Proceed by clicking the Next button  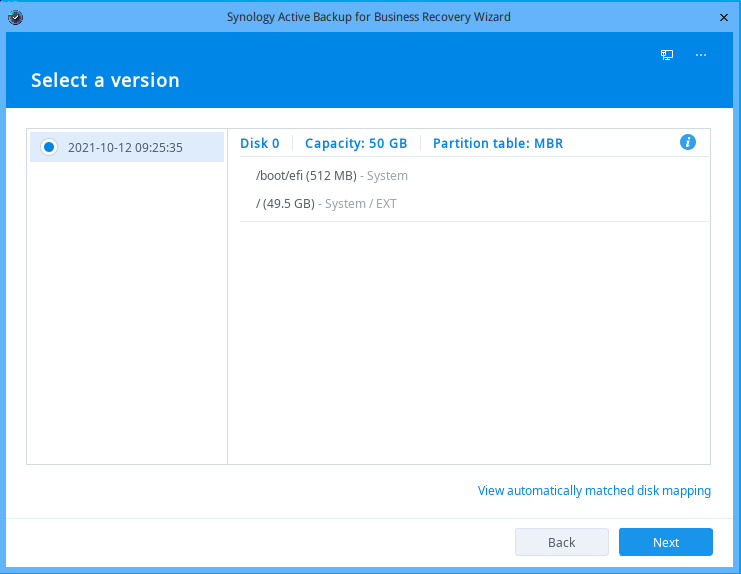click(x=665, y=542)
